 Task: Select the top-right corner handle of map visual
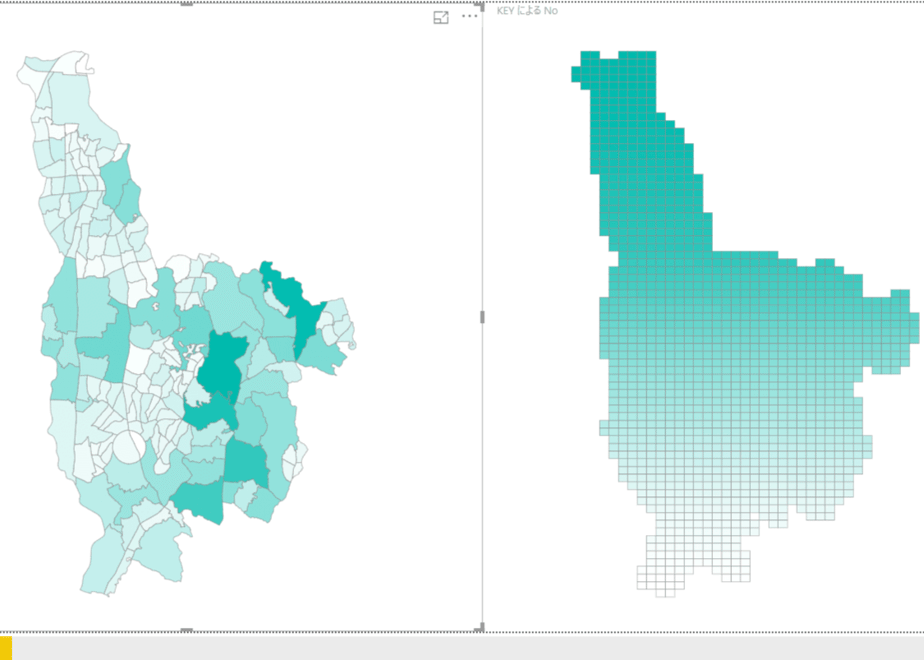pos(481,6)
